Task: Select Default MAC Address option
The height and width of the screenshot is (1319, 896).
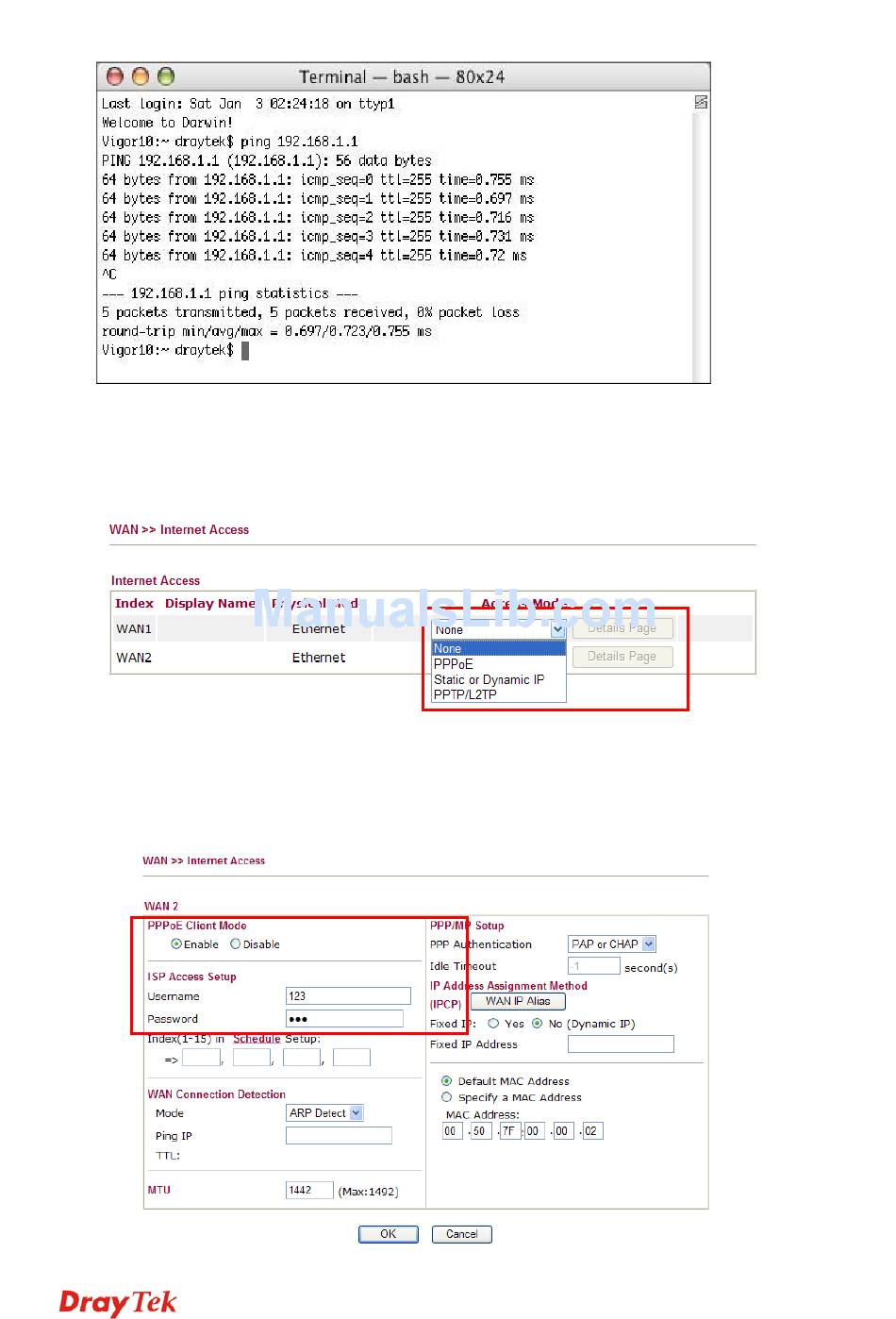Action: (x=447, y=1081)
